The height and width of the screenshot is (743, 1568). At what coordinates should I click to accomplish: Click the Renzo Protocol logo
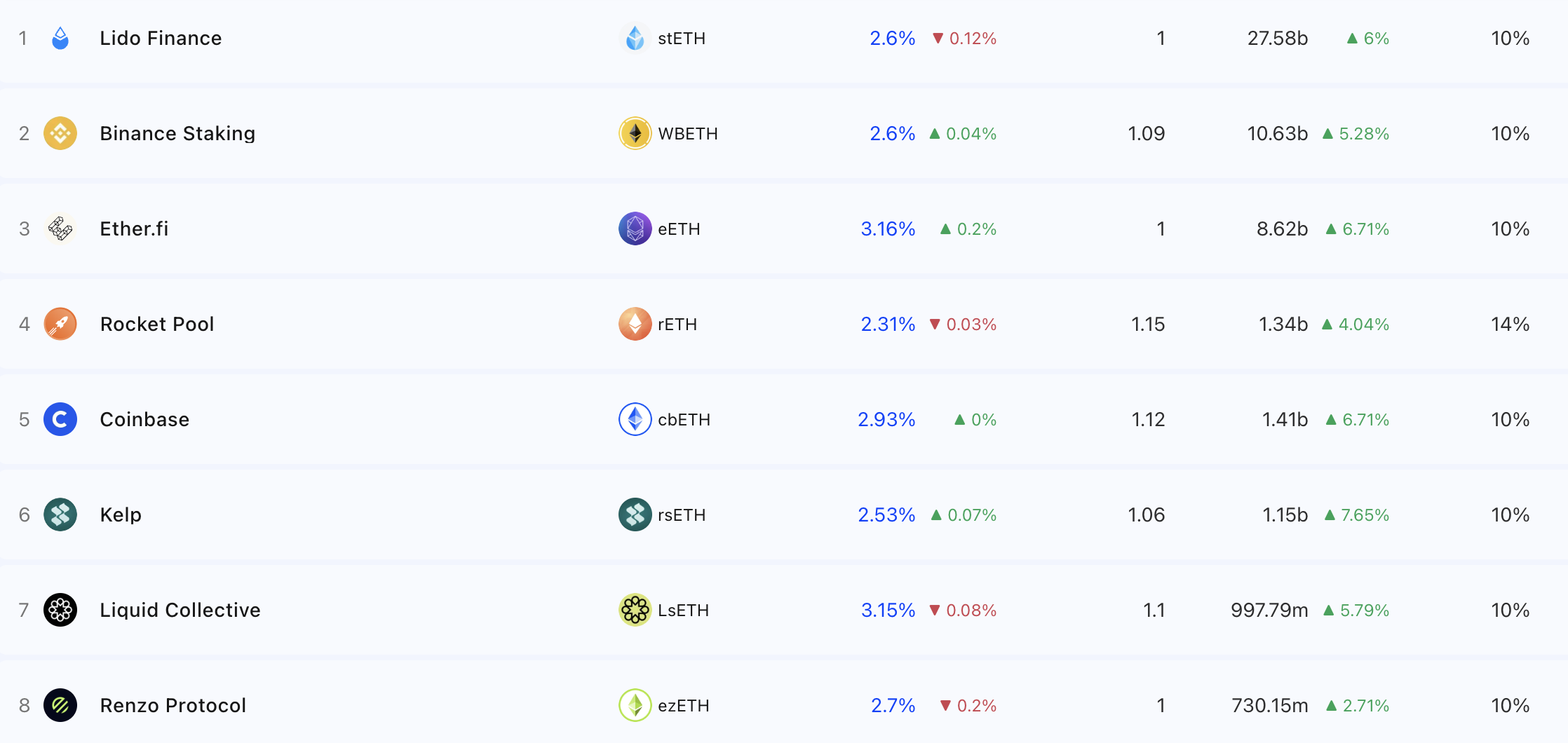(x=60, y=705)
